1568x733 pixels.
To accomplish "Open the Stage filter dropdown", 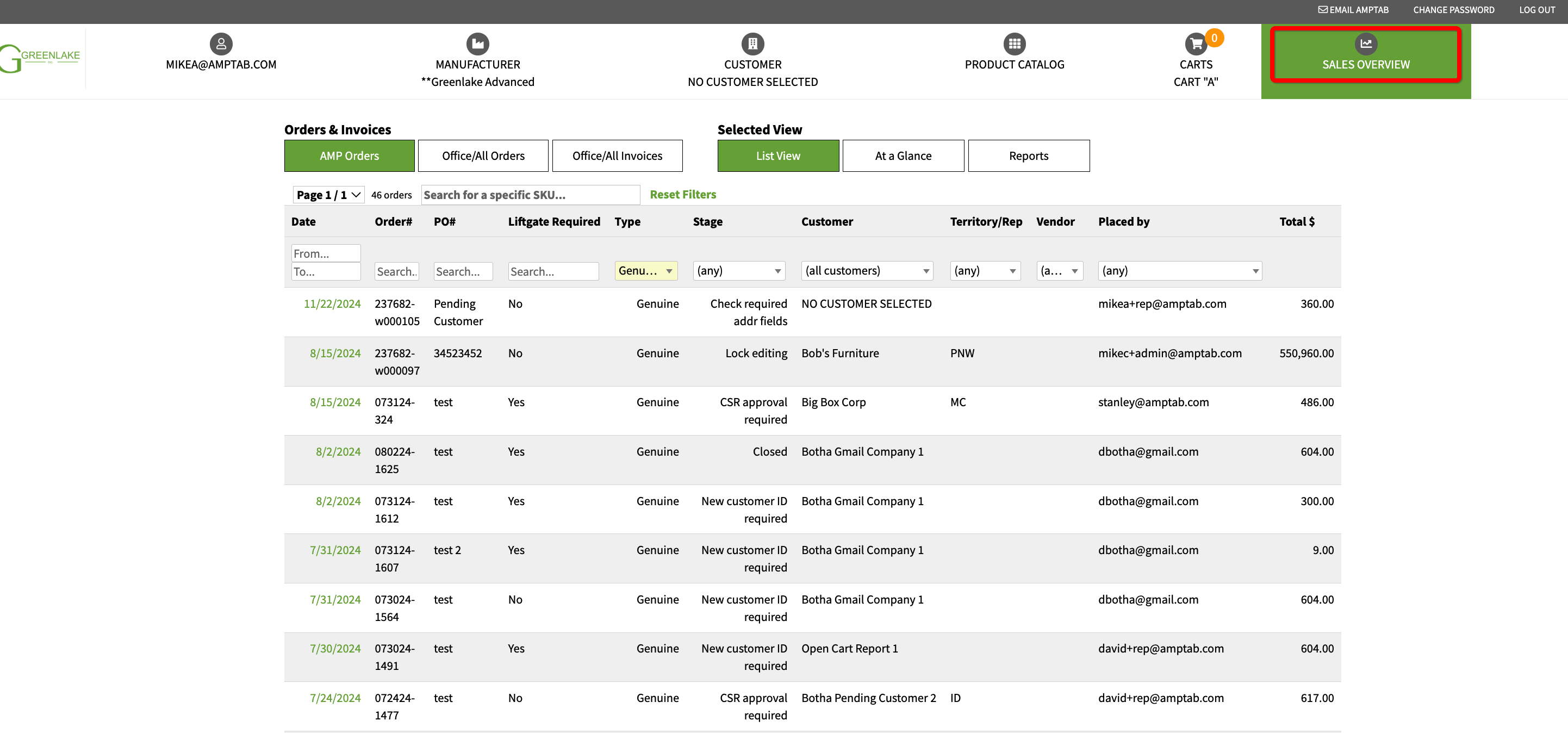I will (738, 271).
